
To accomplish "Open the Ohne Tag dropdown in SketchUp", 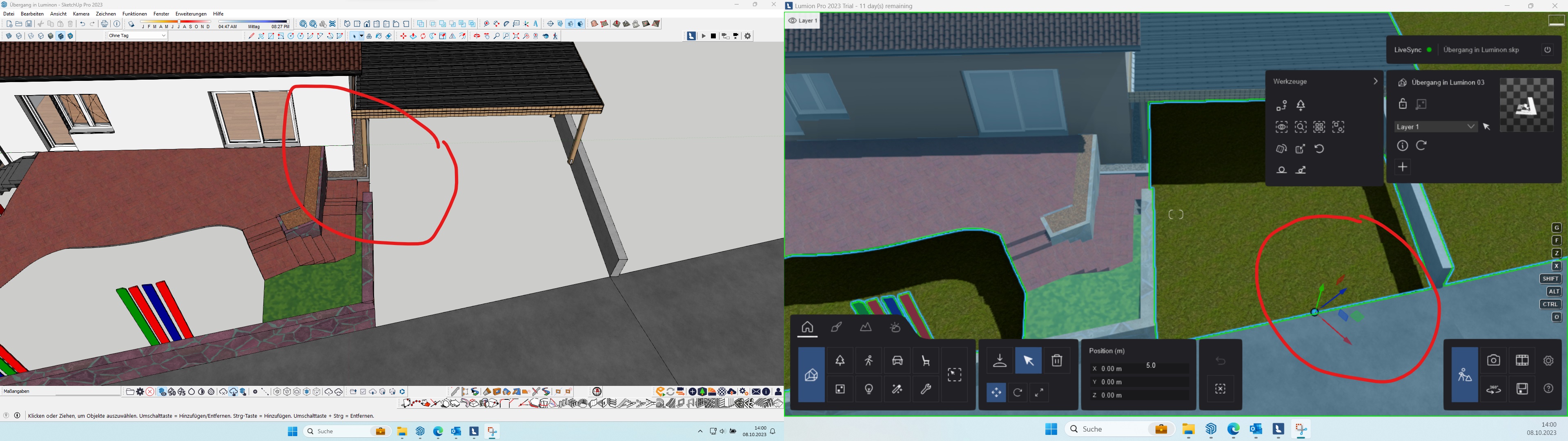I will point(137,36).
